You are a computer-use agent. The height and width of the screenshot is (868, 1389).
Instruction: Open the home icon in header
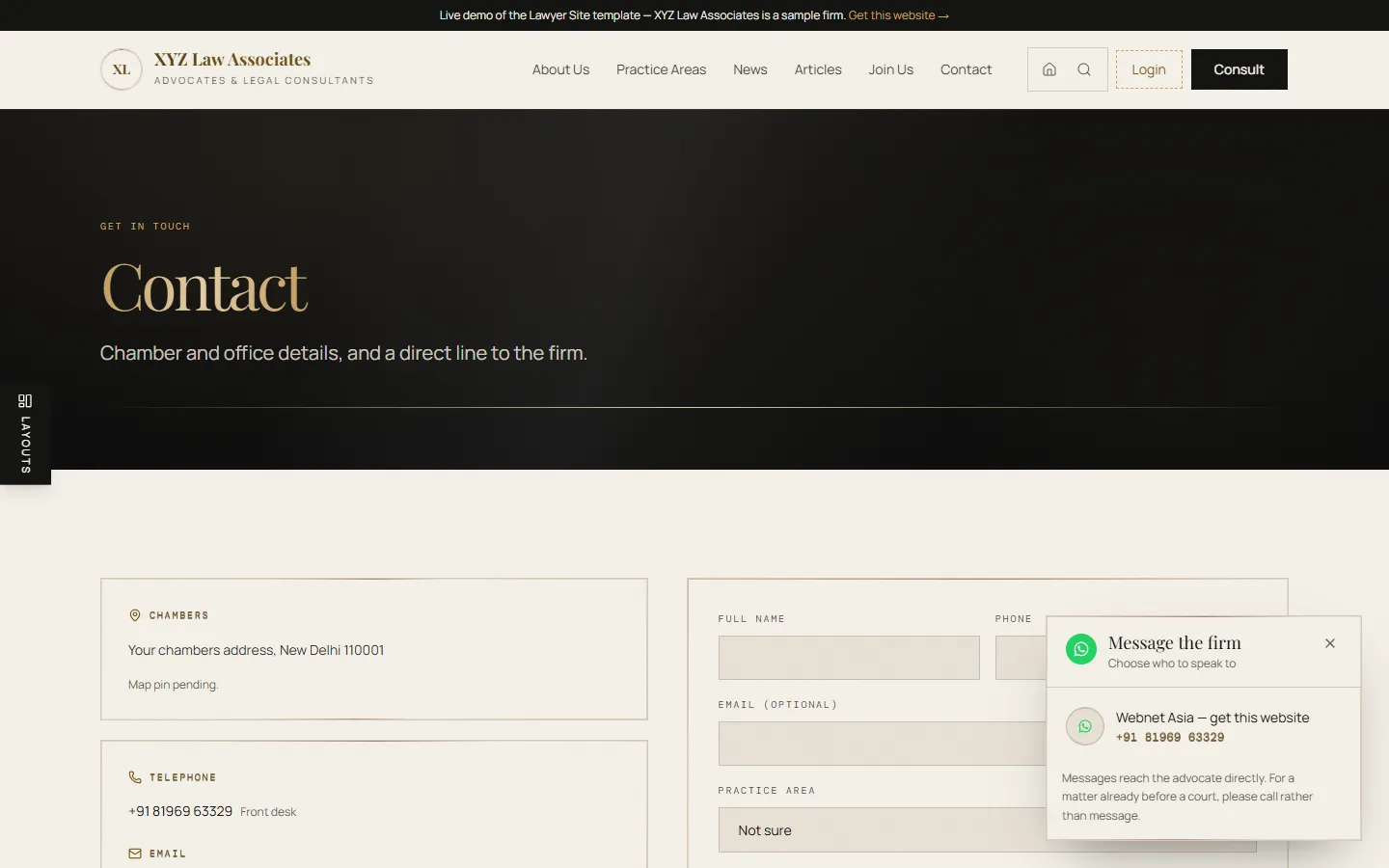(1049, 69)
